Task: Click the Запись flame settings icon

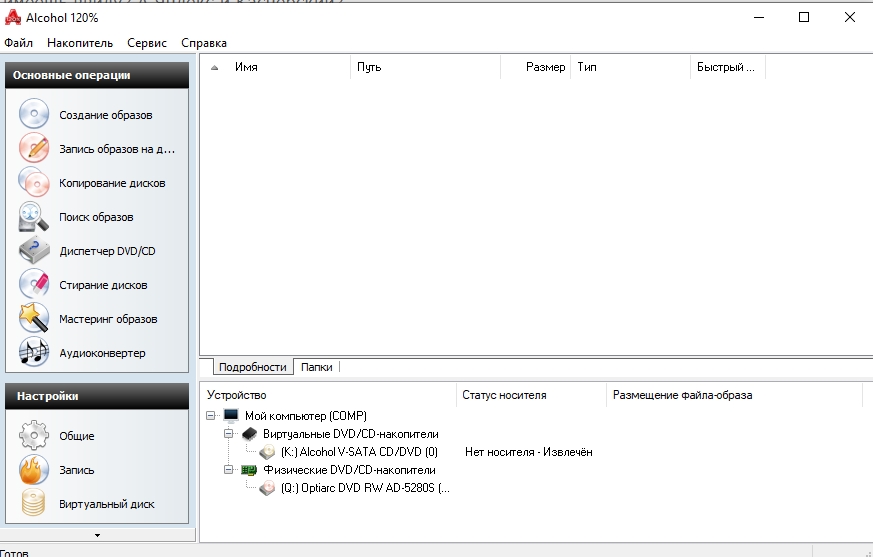Action: [34, 469]
